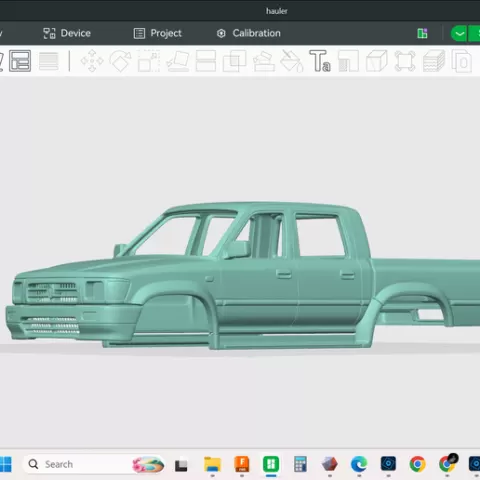Pick the Color Painting bucket tool
Image resolution: width=480 pixels, height=480 pixels.
pos(292,61)
